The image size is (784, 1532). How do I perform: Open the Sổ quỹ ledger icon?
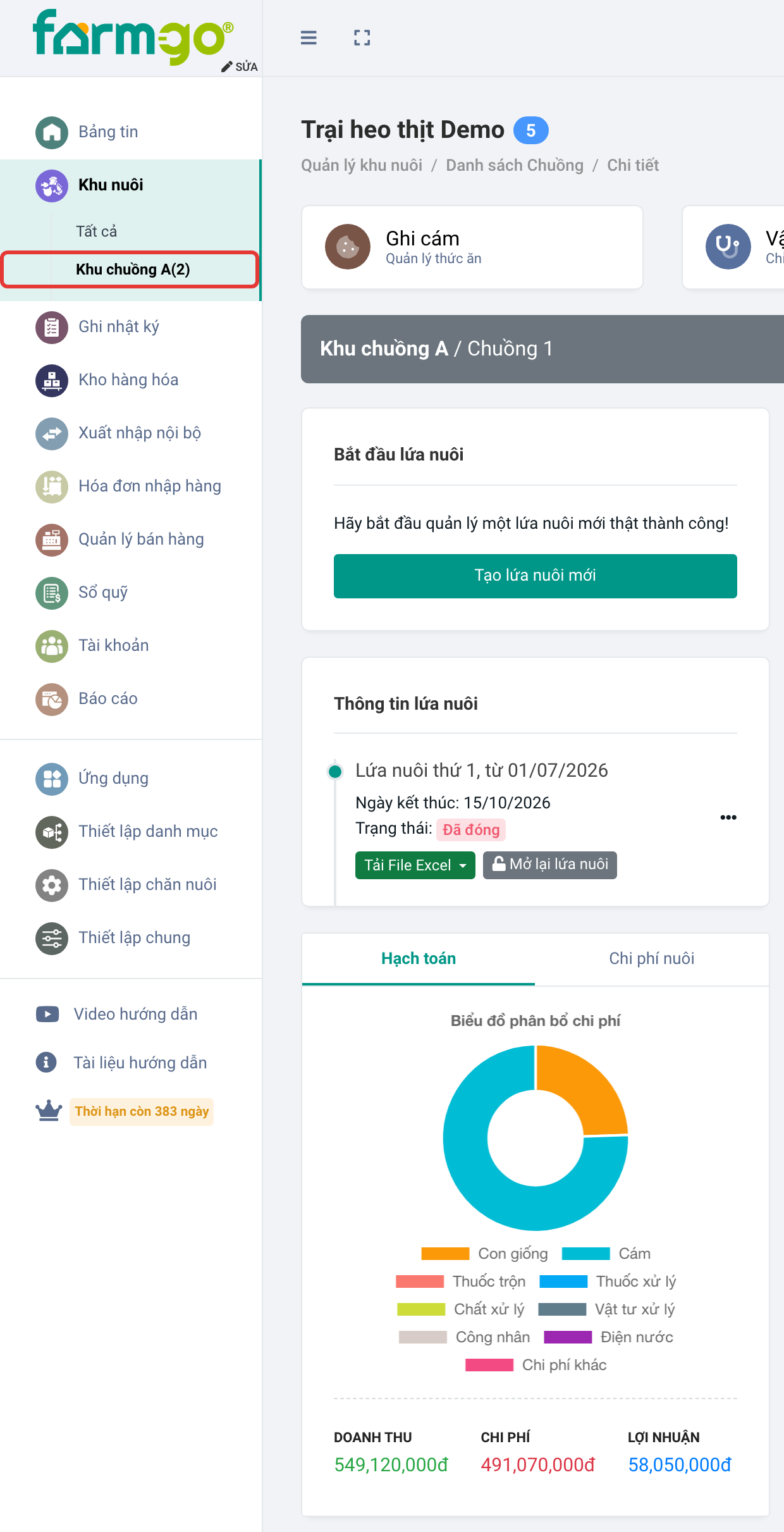(x=52, y=593)
